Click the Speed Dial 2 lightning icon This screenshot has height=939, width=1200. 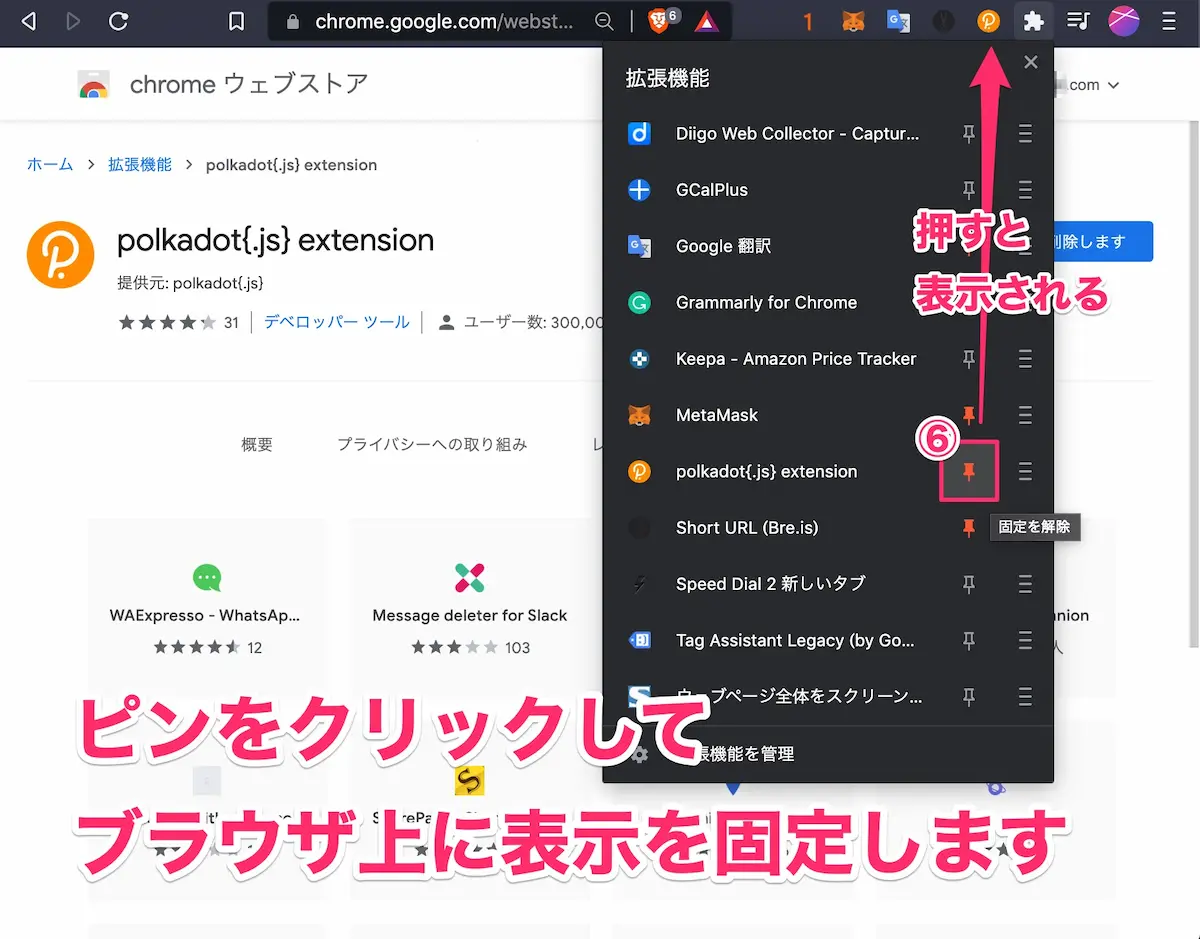click(x=639, y=584)
